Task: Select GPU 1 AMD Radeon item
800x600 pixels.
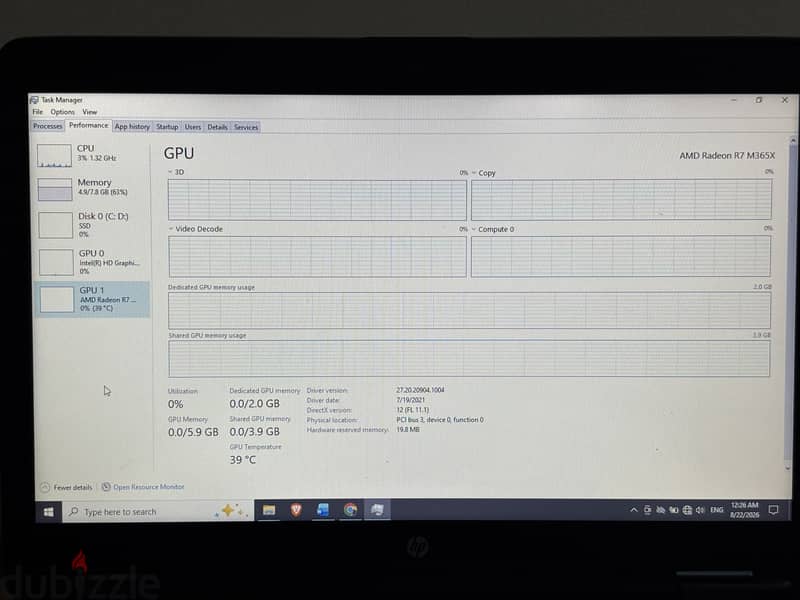Action: coord(92,299)
